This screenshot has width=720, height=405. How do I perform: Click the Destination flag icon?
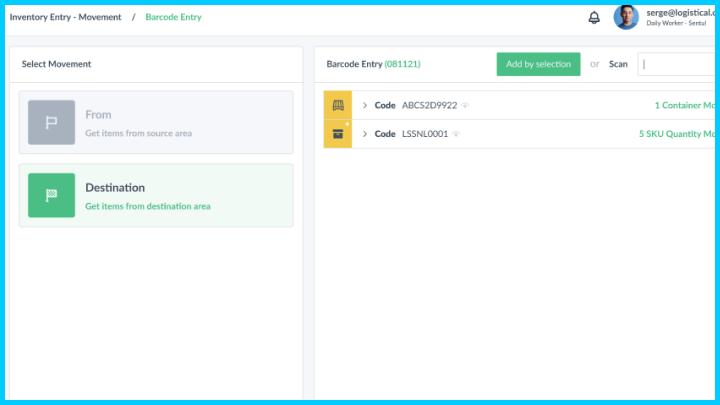[51, 195]
